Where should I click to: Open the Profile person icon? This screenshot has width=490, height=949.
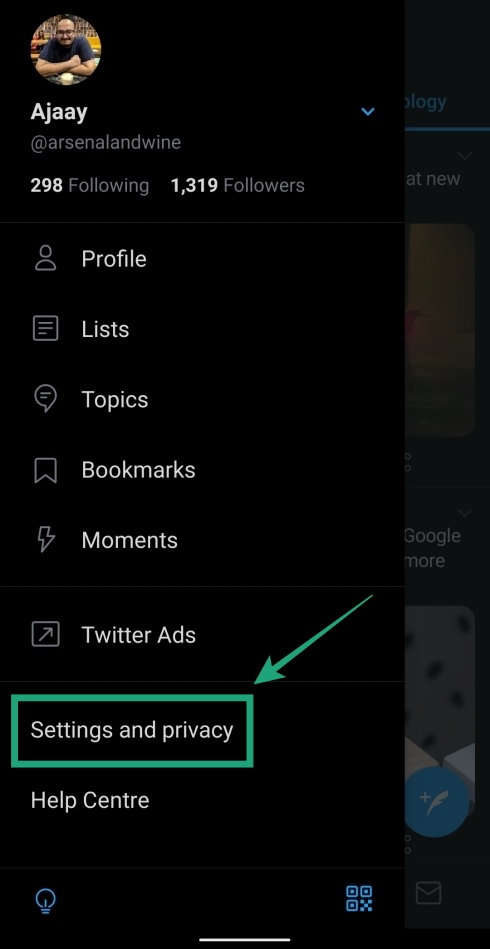[x=45, y=258]
